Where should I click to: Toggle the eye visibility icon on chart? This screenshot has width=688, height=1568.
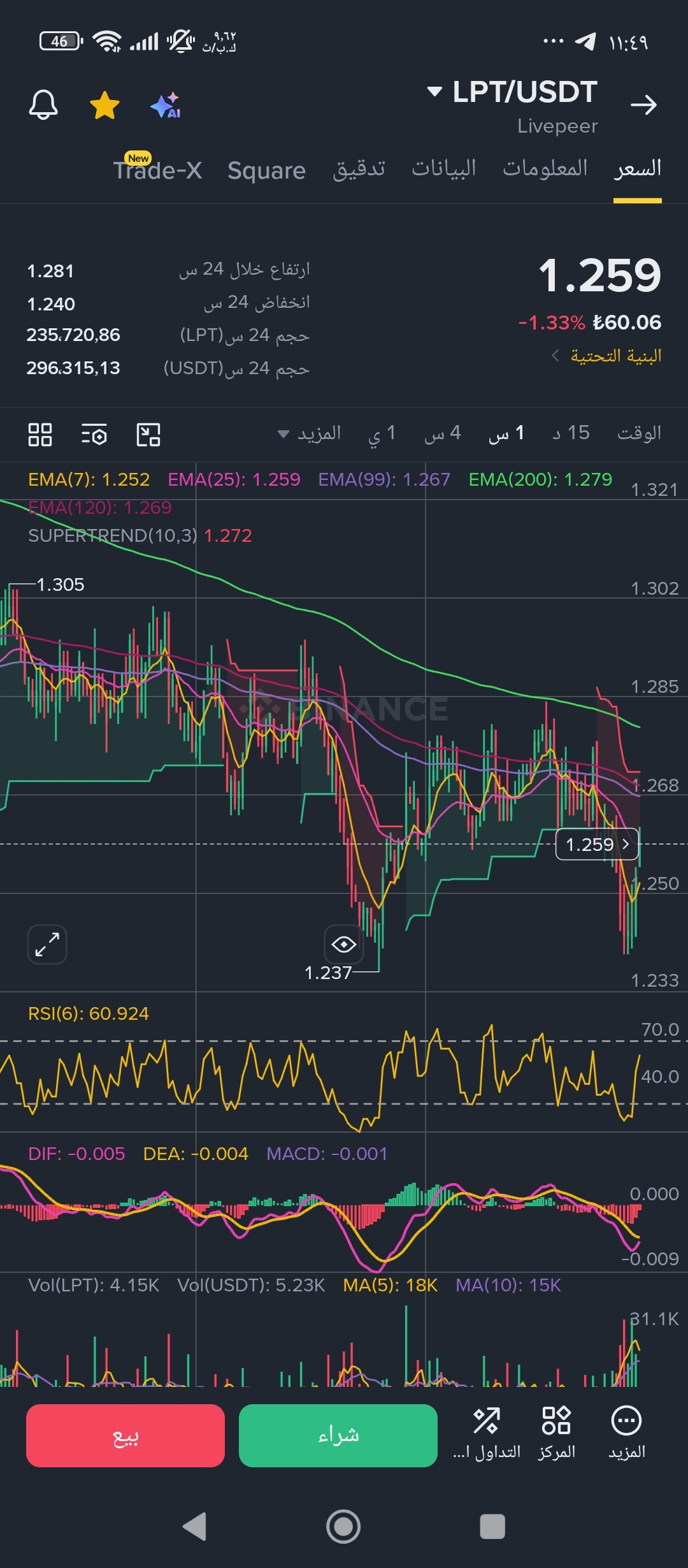[x=344, y=944]
